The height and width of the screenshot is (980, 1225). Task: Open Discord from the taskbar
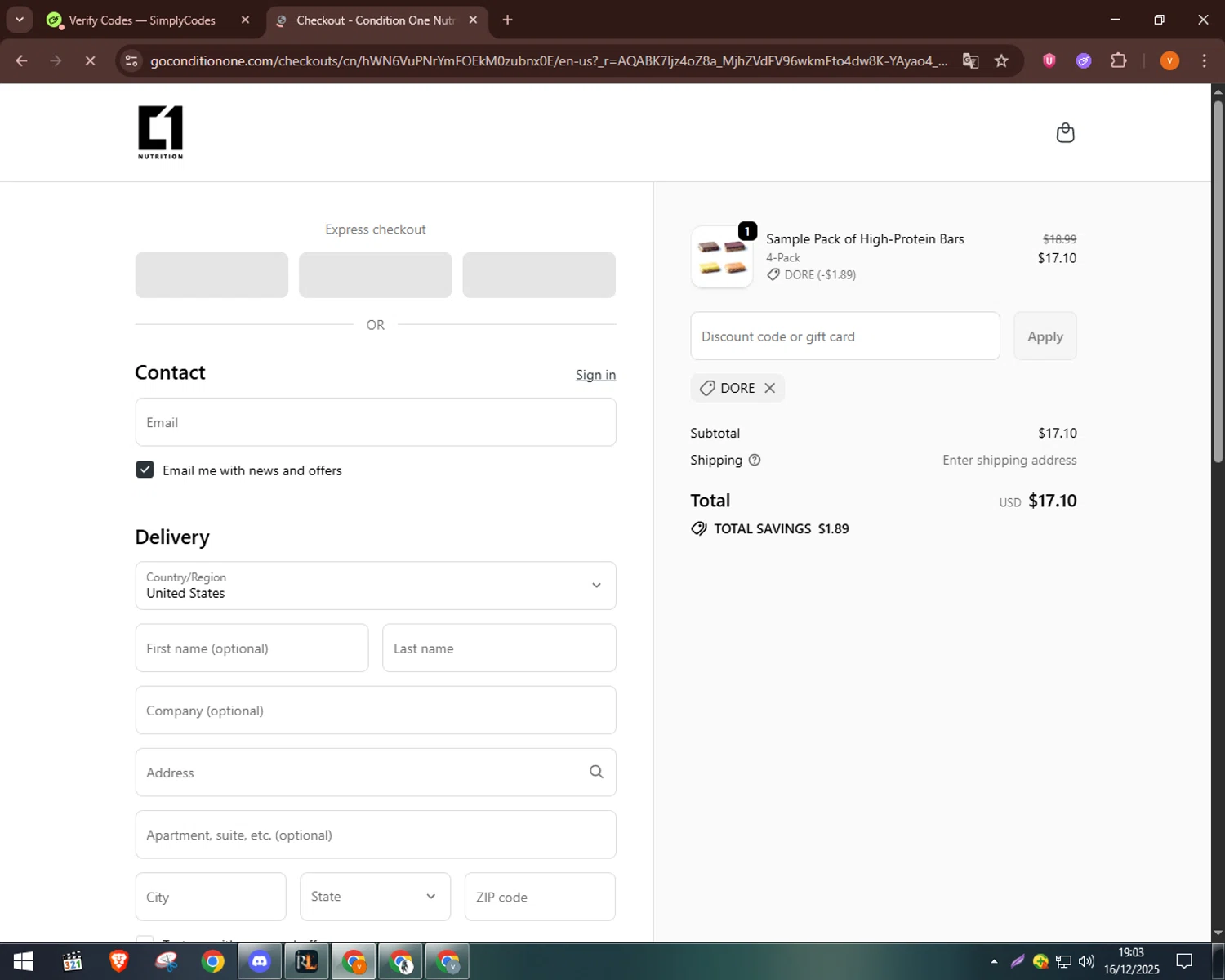click(260, 962)
